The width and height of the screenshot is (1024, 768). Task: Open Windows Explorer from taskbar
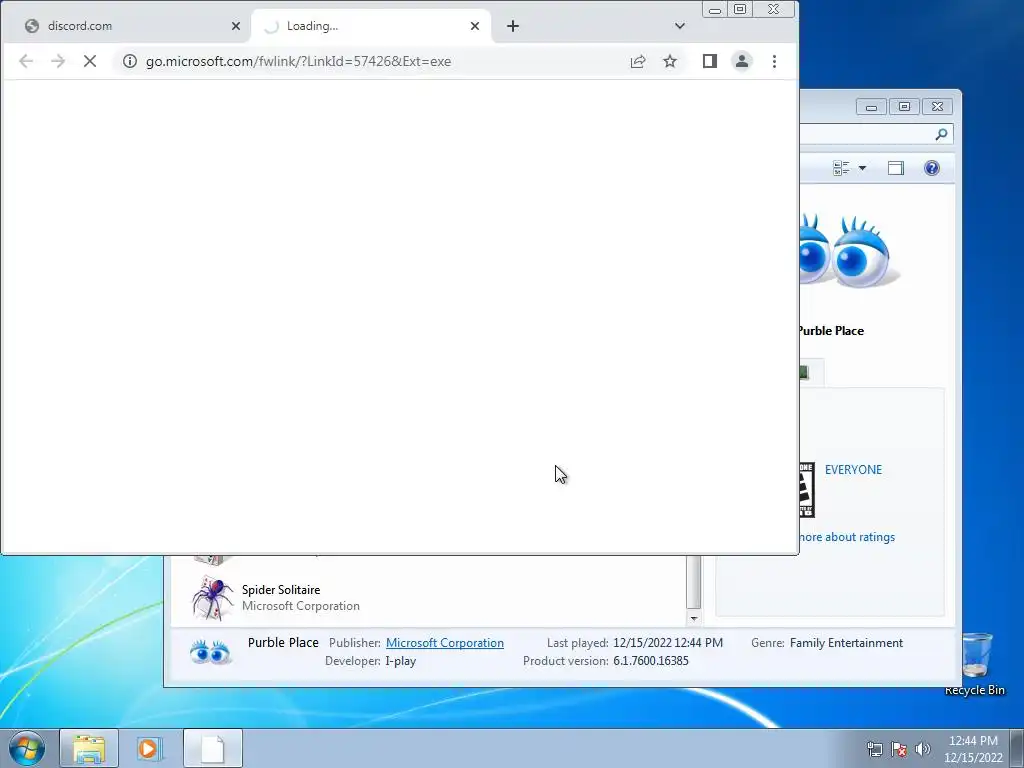click(89, 748)
